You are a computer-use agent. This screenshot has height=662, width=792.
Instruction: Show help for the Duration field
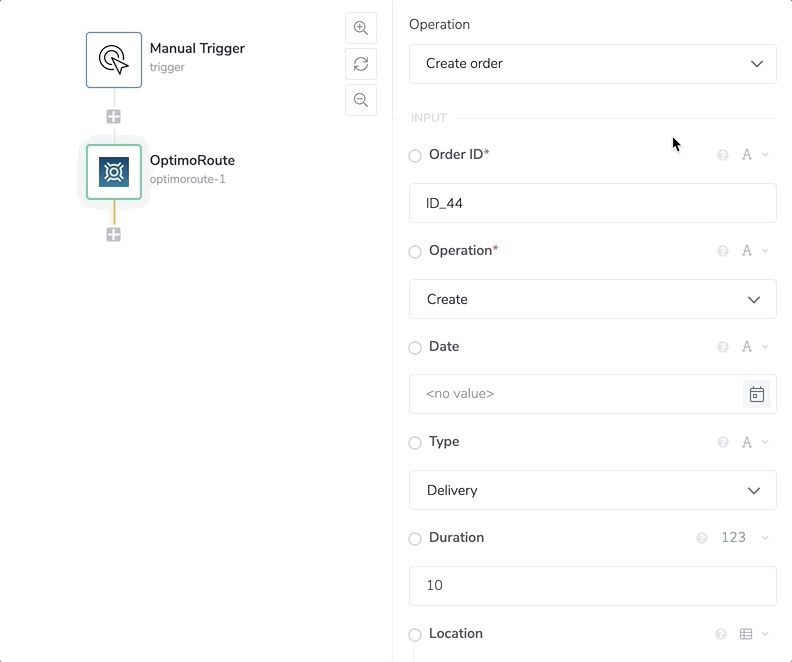point(702,538)
